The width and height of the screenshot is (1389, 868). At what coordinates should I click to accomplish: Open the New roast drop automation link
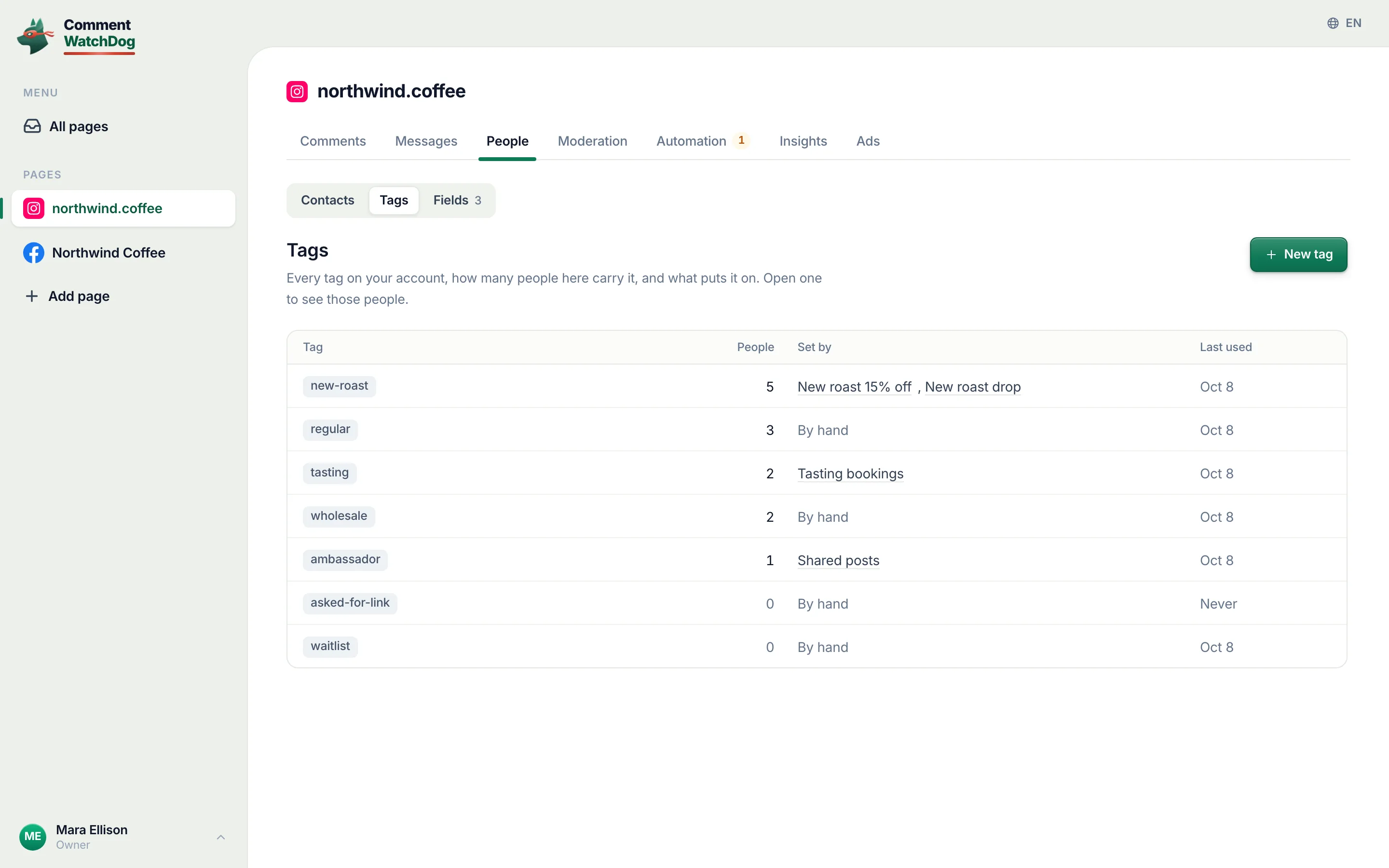click(x=972, y=387)
